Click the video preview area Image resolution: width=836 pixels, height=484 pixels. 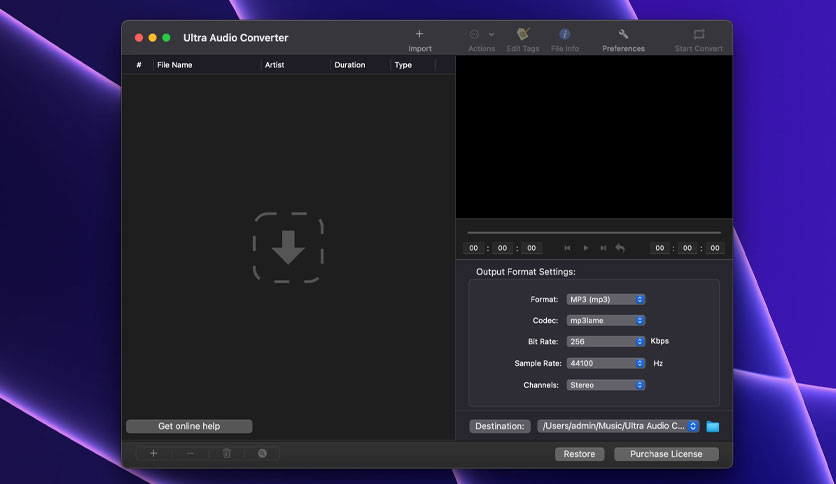[594, 137]
